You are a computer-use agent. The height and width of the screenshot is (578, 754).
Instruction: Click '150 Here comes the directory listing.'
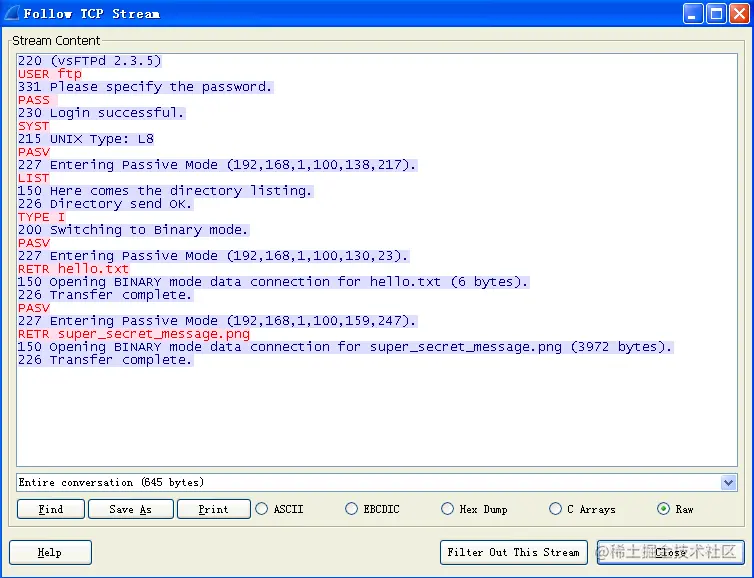[165, 190]
